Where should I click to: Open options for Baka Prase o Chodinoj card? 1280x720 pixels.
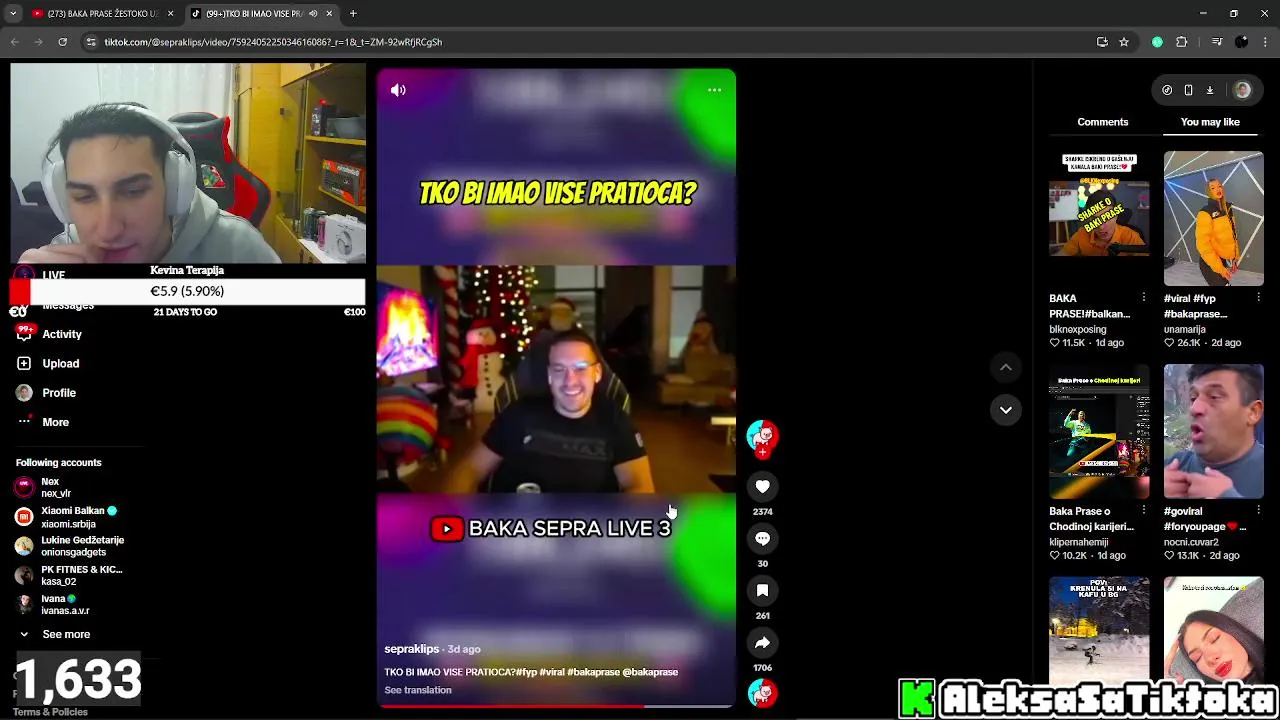click(1144, 511)
